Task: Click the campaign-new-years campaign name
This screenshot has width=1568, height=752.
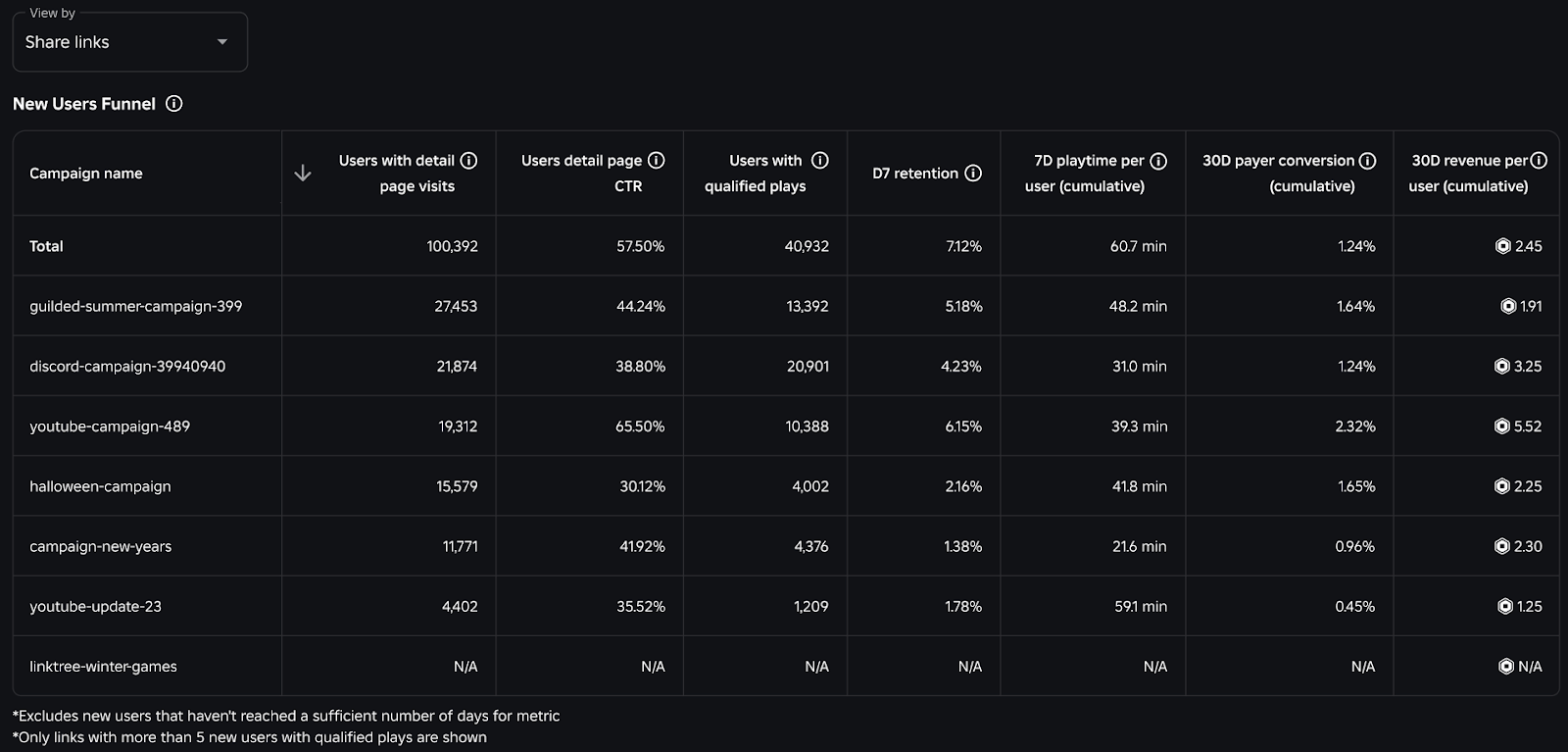Action: coord(100,547)
